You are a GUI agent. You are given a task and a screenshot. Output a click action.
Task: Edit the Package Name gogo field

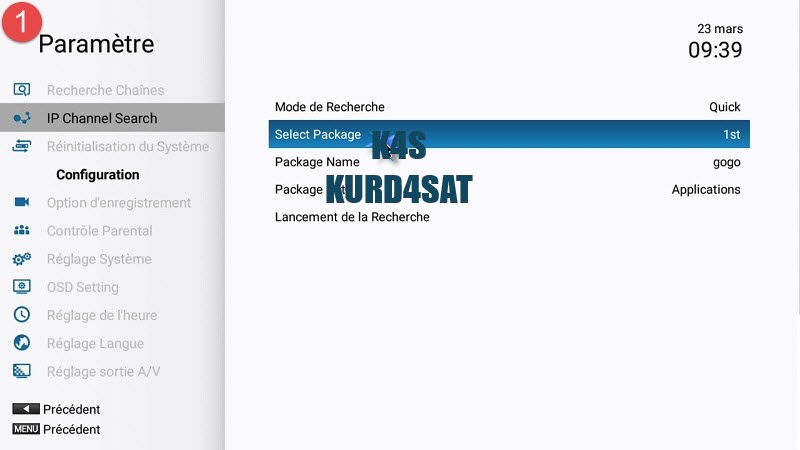click(726, 162)
